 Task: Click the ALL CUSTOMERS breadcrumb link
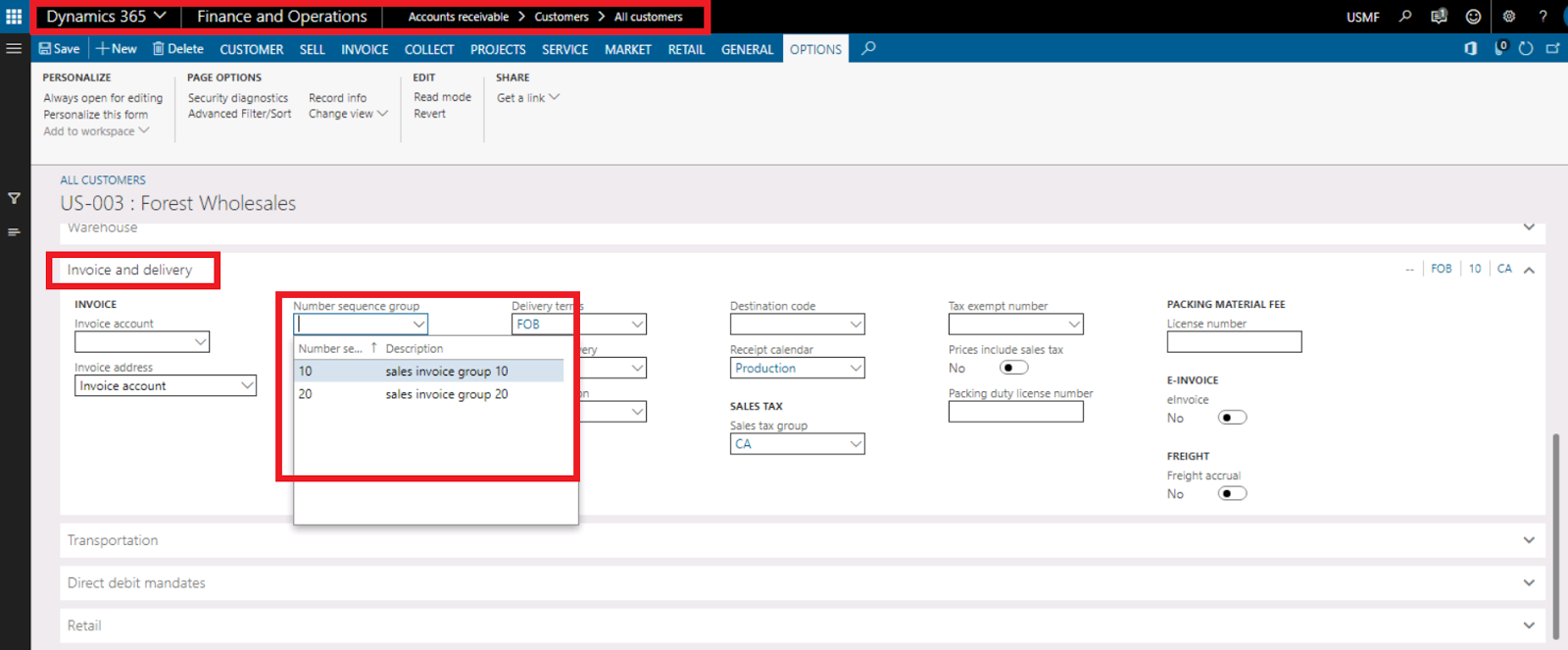pyautogui.click(x=103, y=180)
